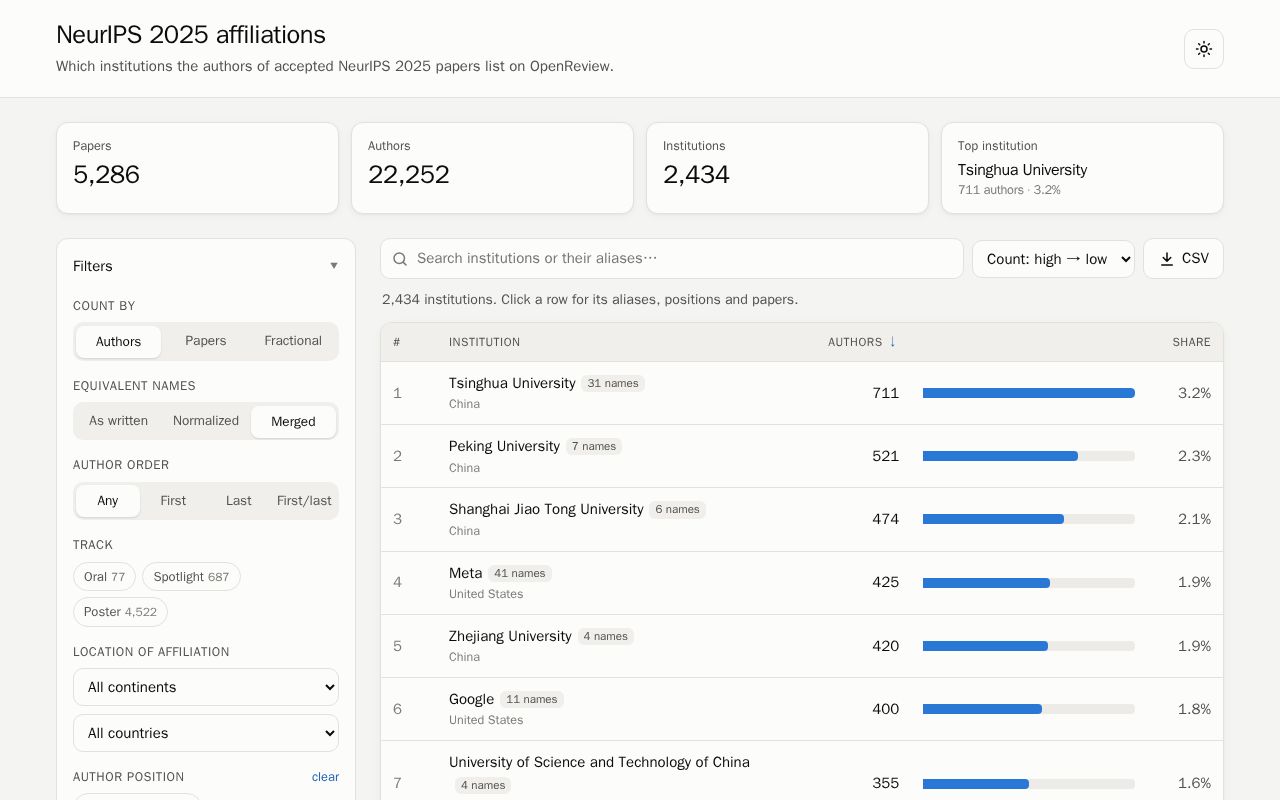Click the 41 names badge for Meta
This screenshot has height=800, width=1280.
(x=520, y=574)
